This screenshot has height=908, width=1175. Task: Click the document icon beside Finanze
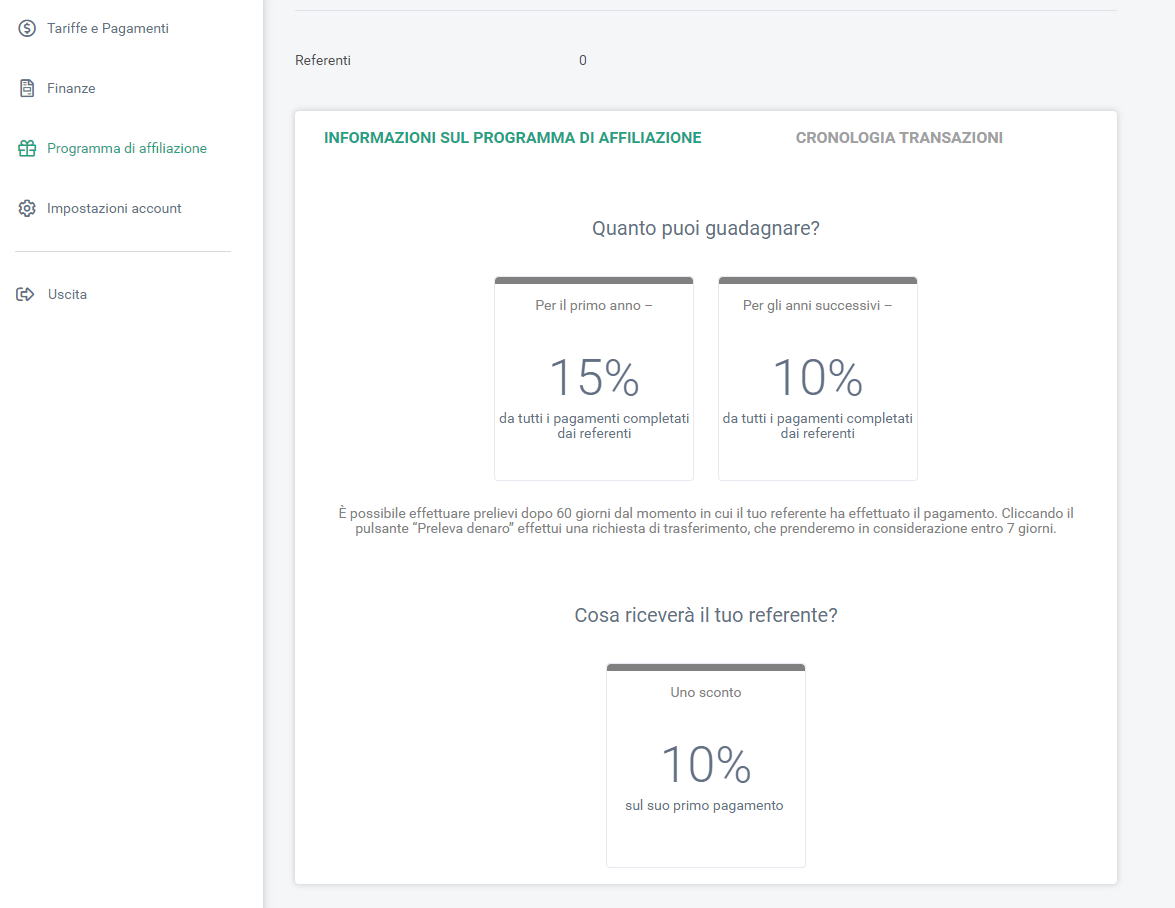pos(27,88)
